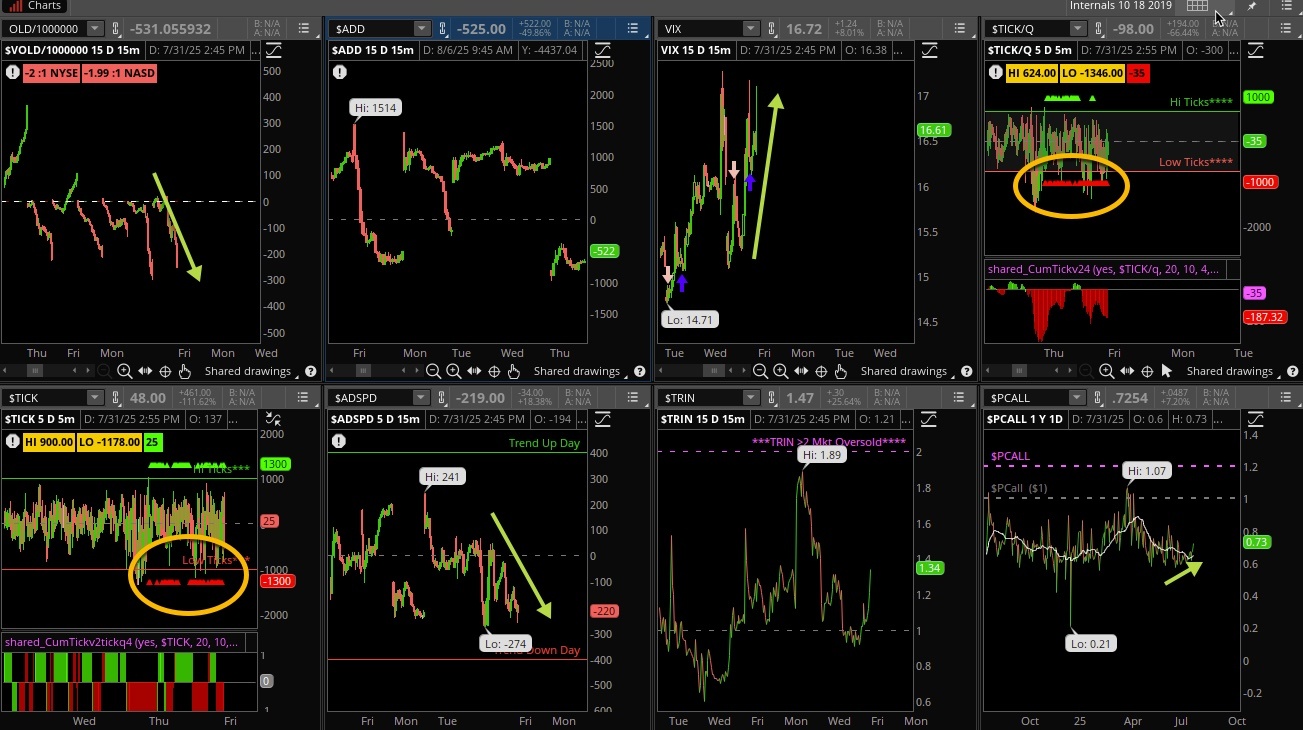Open the VIX symbol selector dropdown
The image size is (1303, 730).
click(x=749, y=29)
